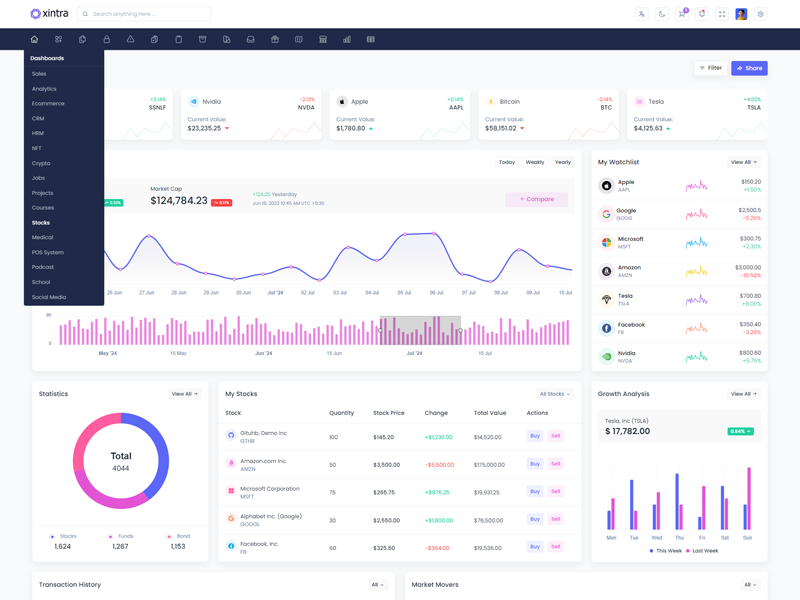
Task: Open the Transaction History All dropdown
Action: pos(378,585)
